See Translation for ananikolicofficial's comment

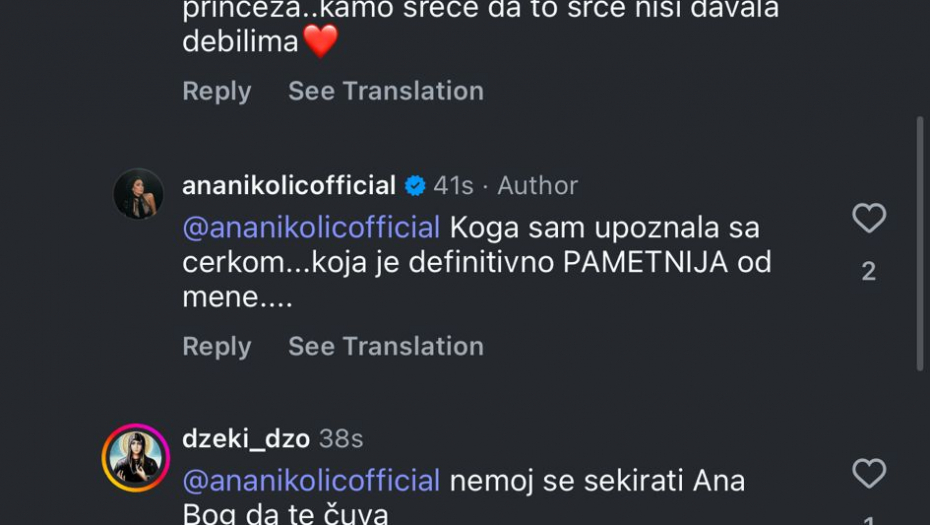(x=385, y=346)
